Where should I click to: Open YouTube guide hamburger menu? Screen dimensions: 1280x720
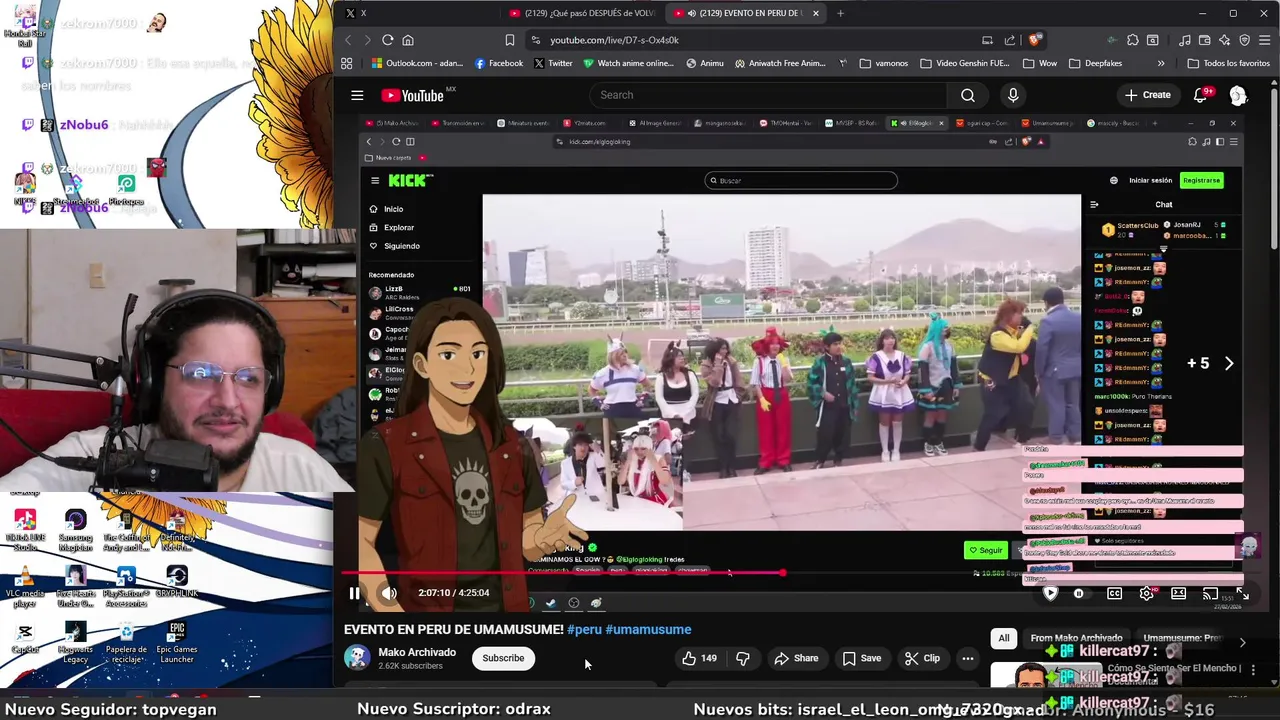(357, 95)
